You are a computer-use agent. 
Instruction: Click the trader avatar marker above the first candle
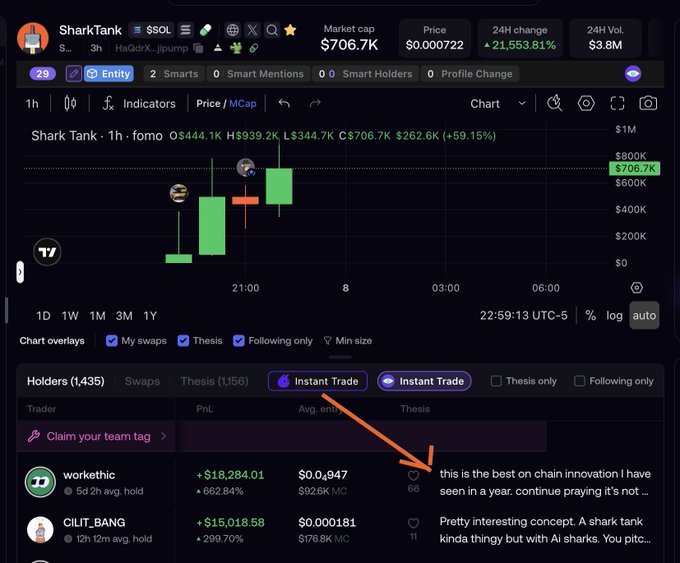179,193
